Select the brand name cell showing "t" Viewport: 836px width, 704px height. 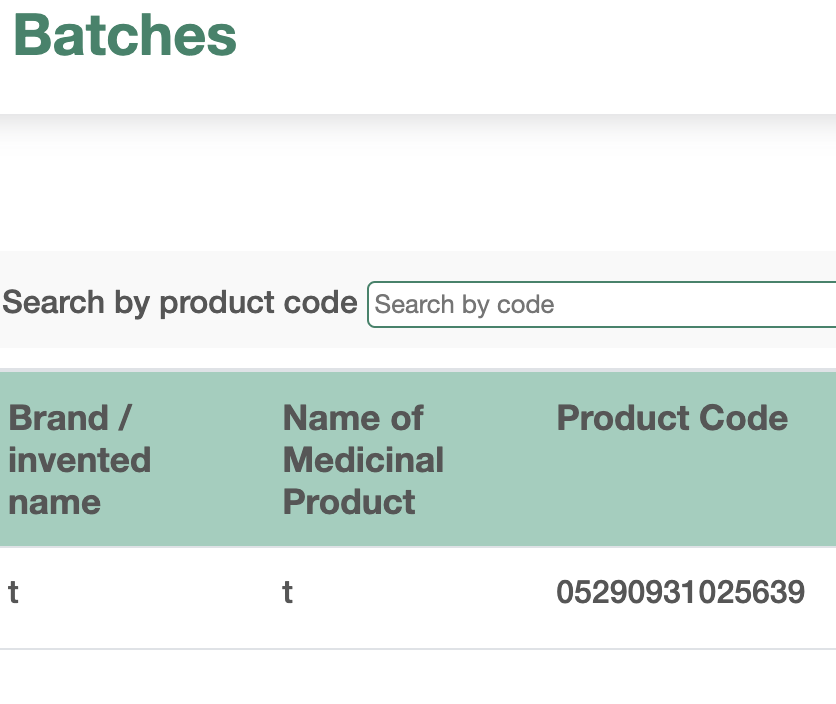(14, 592)
